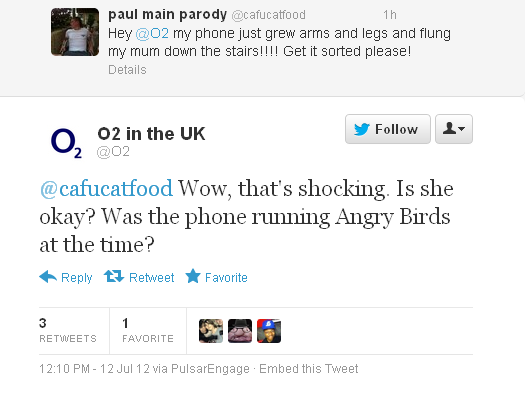Open the blue-cap retweeter avatar
The image size is (526, 396).
[x=269, y=331]
